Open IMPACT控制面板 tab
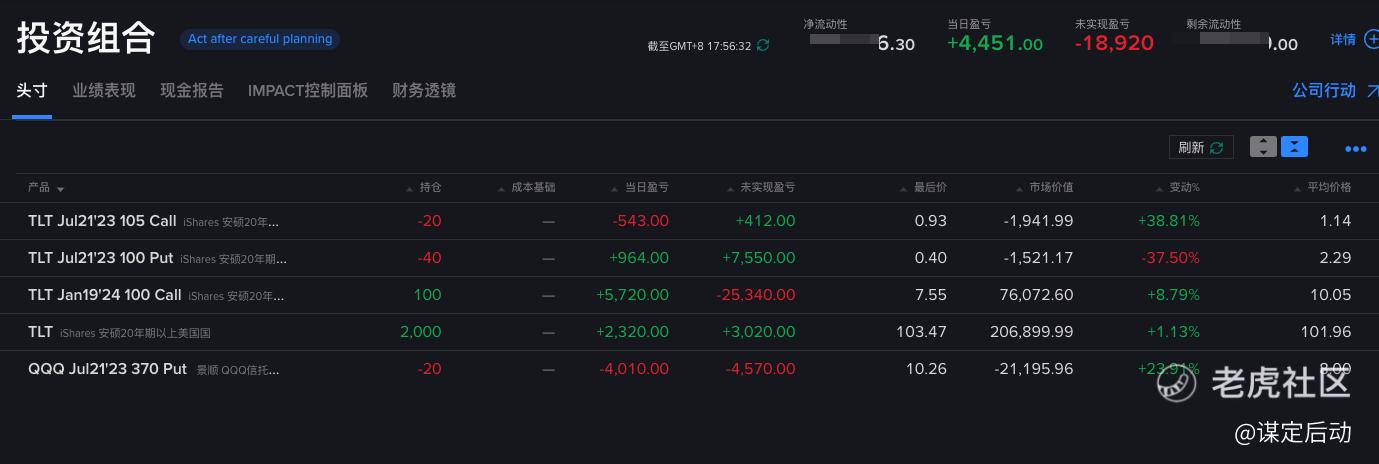The height and width of the screenshot is (464, 1379). point(308,90)
